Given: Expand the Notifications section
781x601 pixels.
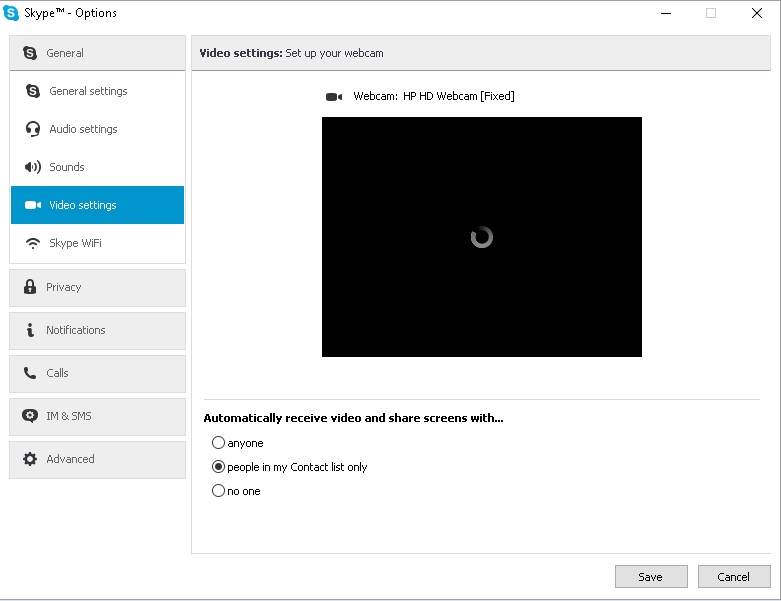Looking at the screenshot, I should 98,331.
